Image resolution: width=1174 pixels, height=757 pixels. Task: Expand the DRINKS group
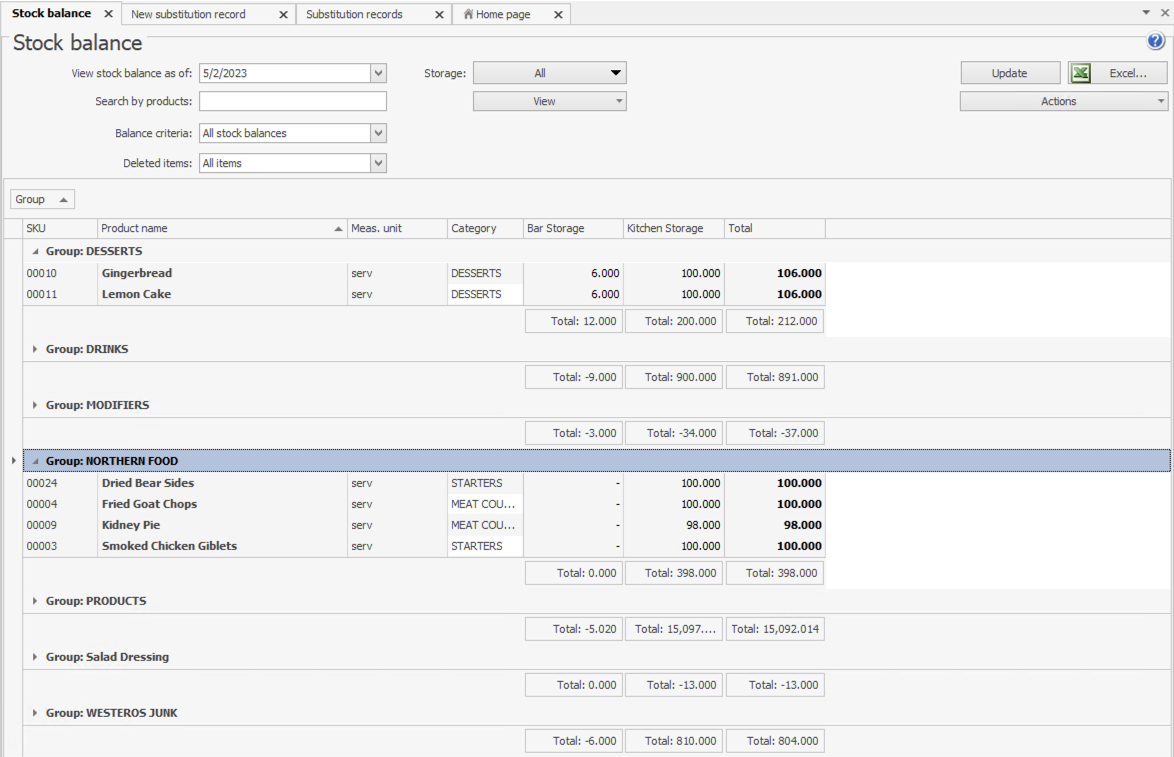[36, 350]
